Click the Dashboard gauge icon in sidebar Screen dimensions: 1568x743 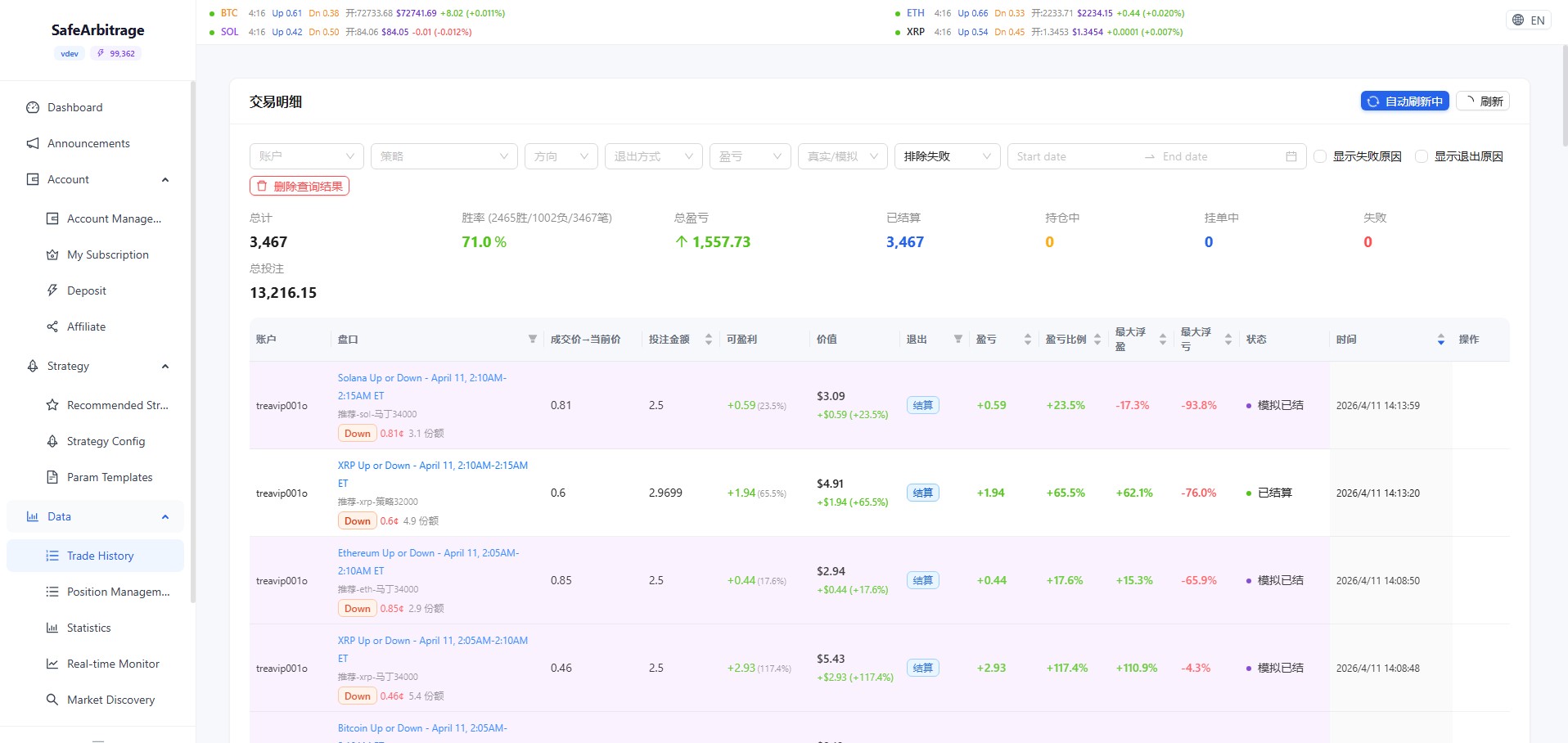33,107
